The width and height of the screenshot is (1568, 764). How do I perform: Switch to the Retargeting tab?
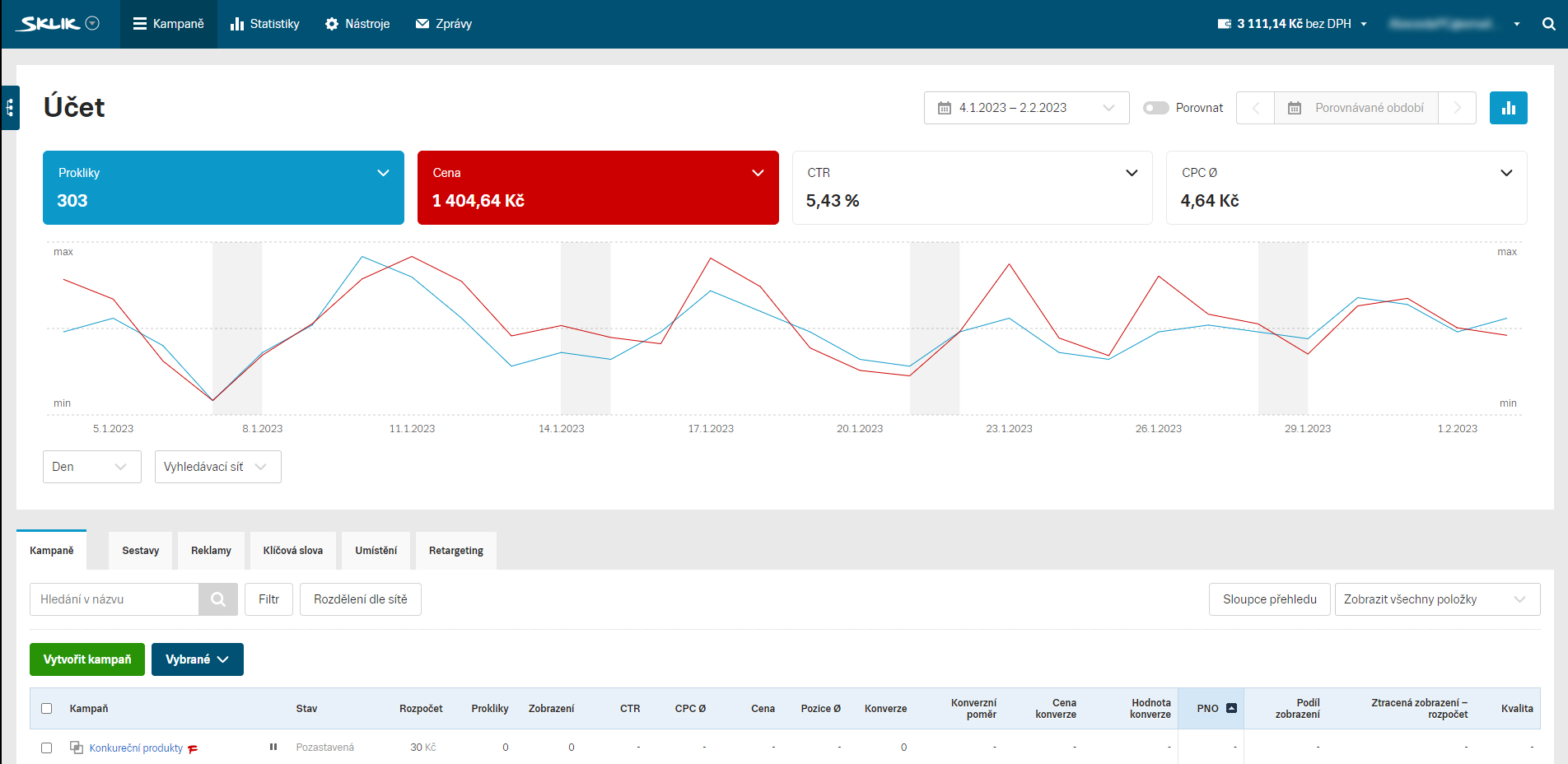[x=455, y=550]
